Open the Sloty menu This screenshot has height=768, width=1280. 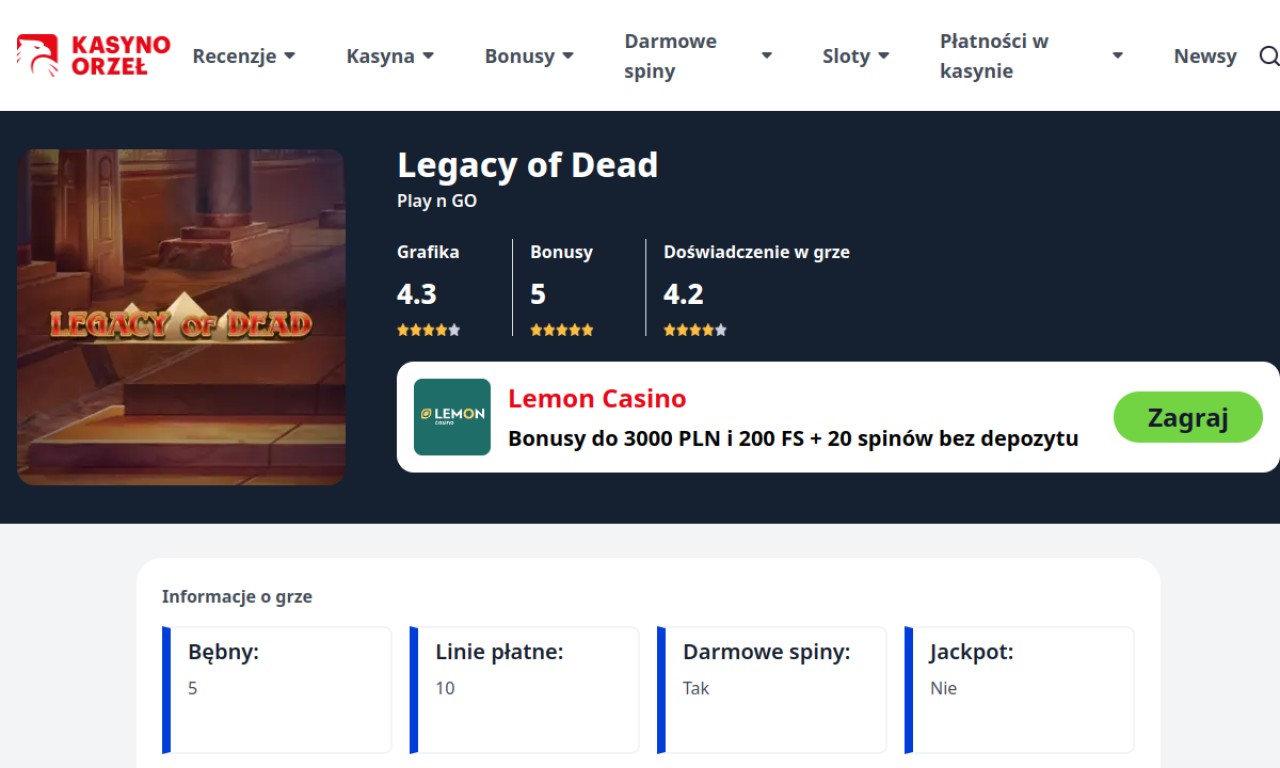pyautogui.click(x=846, y=56)
